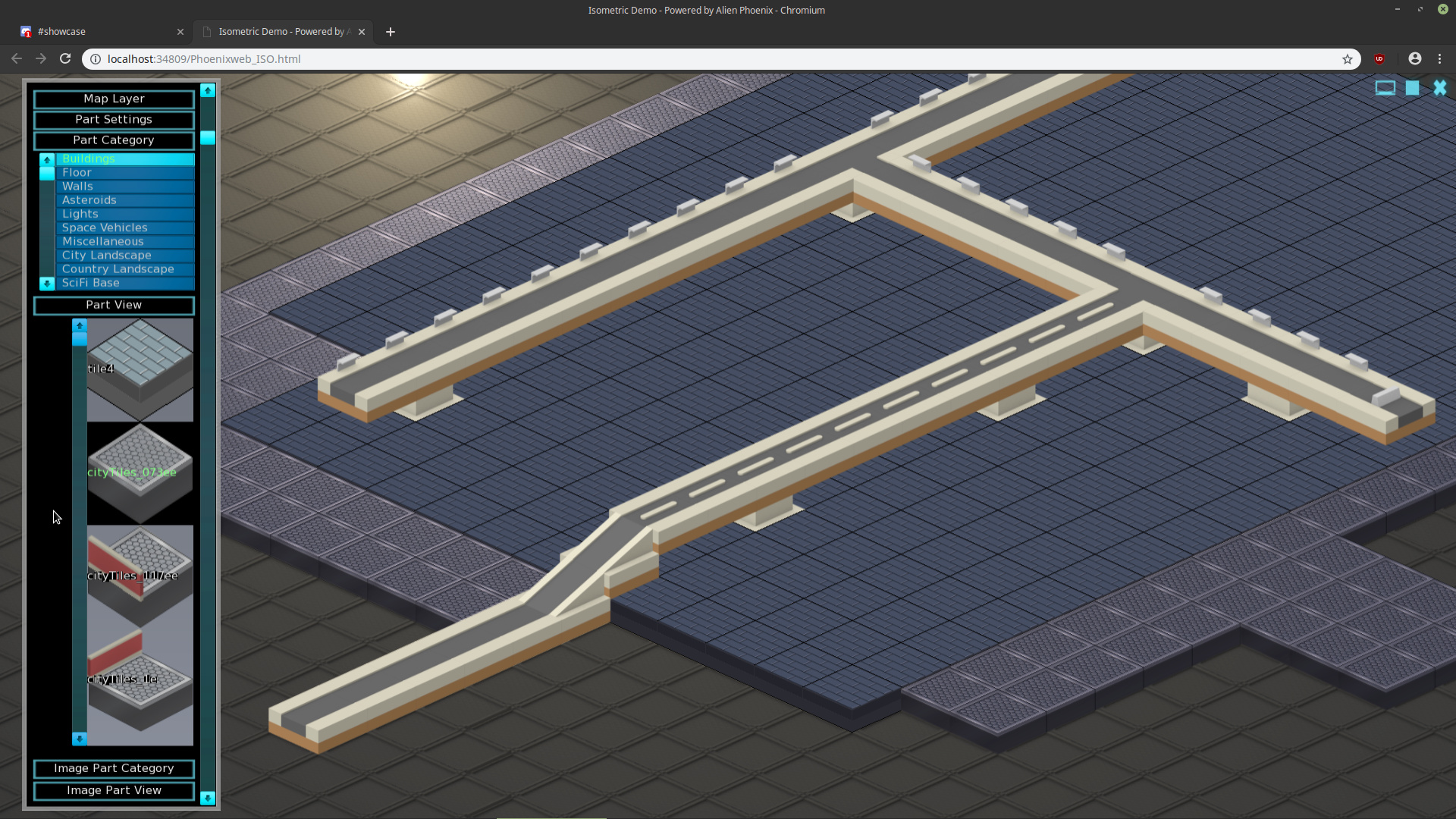Click the site information icon in the address bar
The image size is (1456, 819).
[96, 59]
